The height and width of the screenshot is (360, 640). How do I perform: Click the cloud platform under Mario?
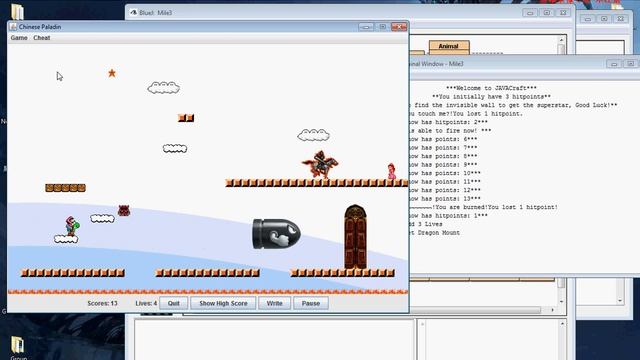tap(66, 239)
